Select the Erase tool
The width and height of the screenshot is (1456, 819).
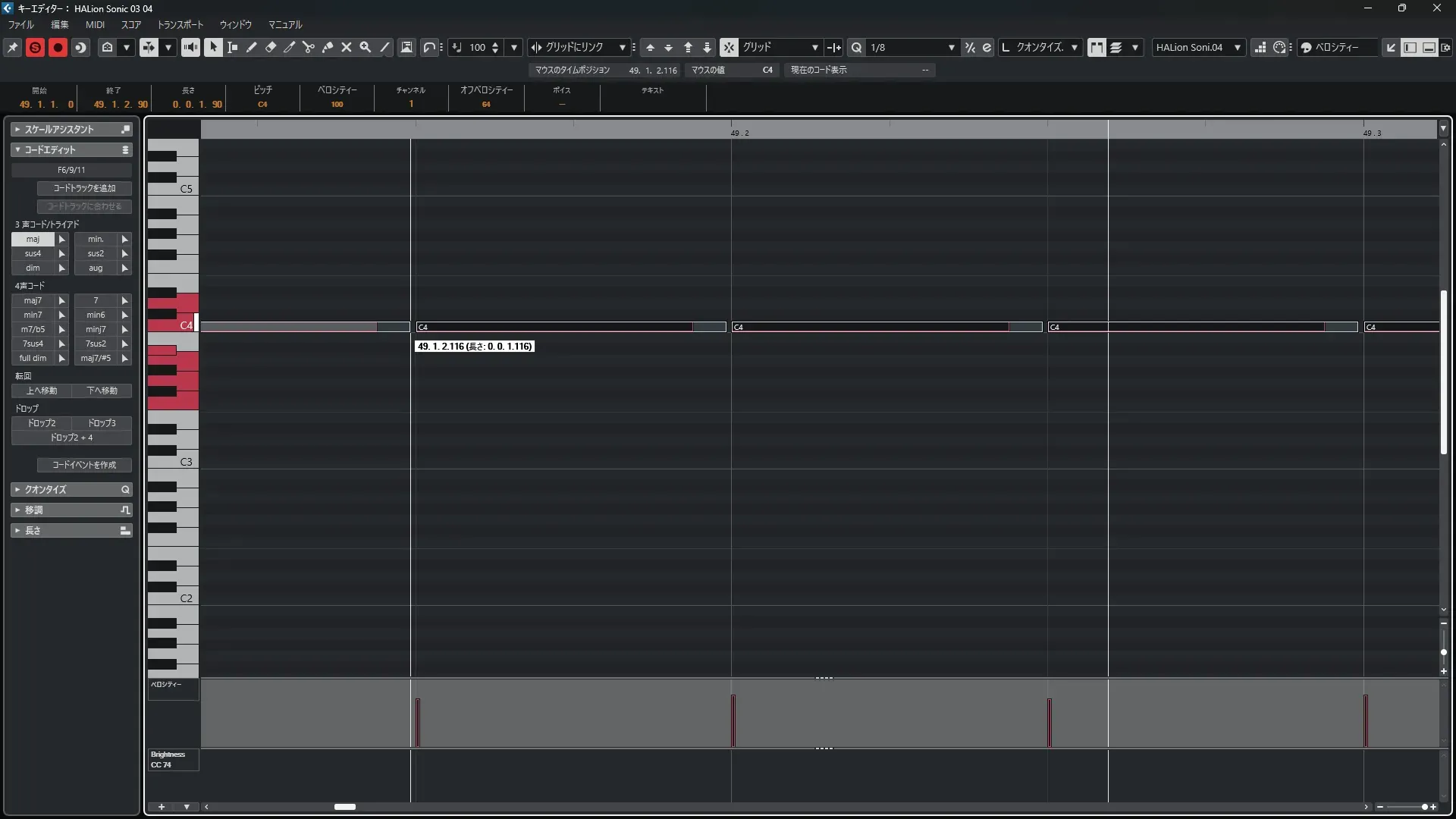[271, 47]
